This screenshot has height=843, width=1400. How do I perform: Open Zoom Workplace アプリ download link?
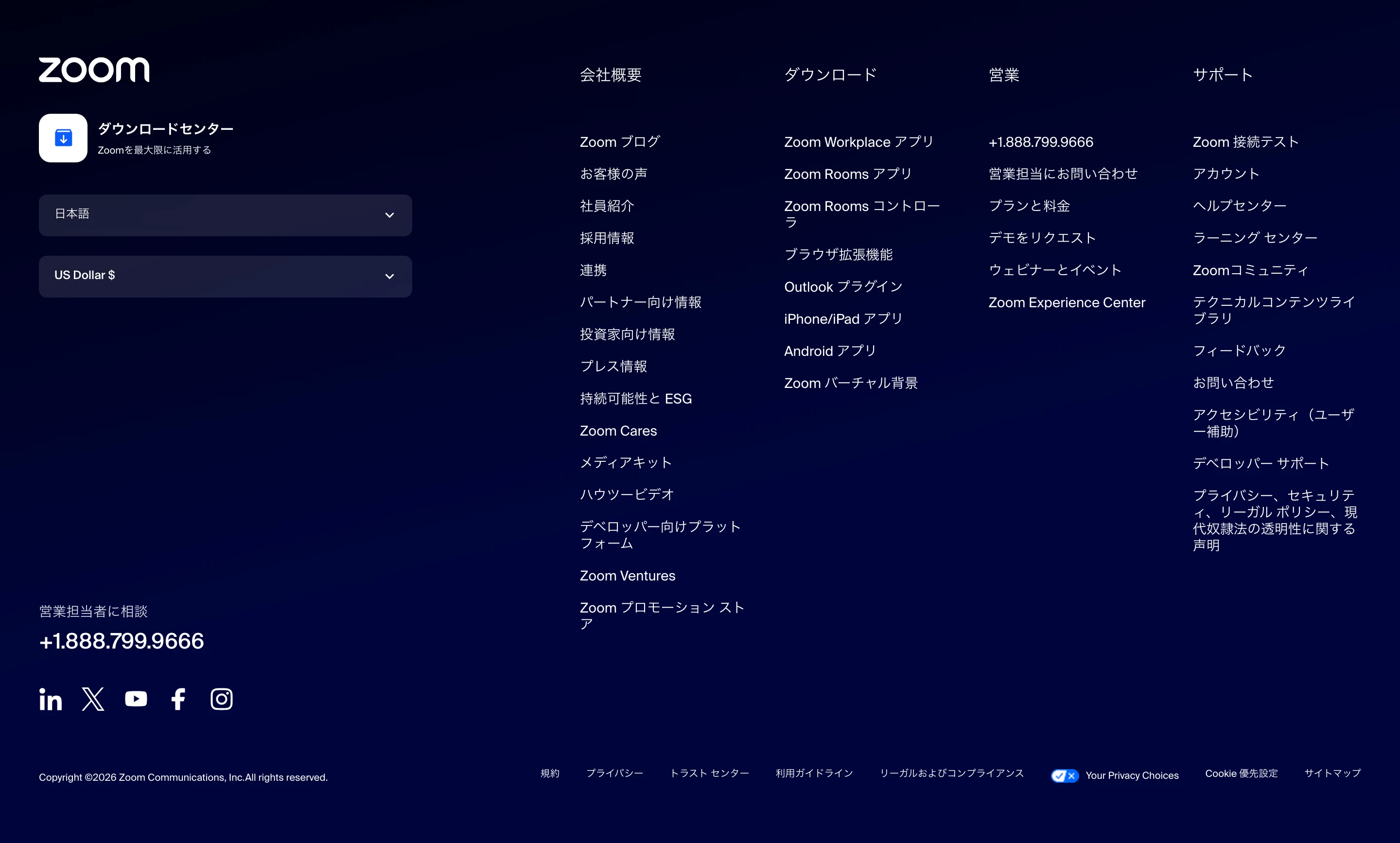tap(859, 141)
